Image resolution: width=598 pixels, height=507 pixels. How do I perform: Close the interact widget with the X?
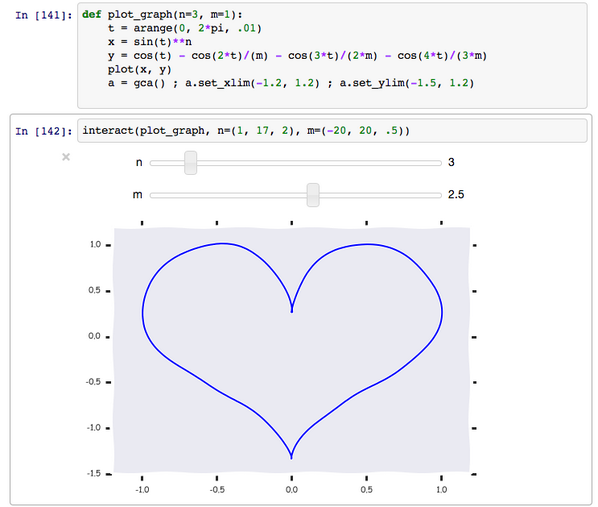coord(66,157)
